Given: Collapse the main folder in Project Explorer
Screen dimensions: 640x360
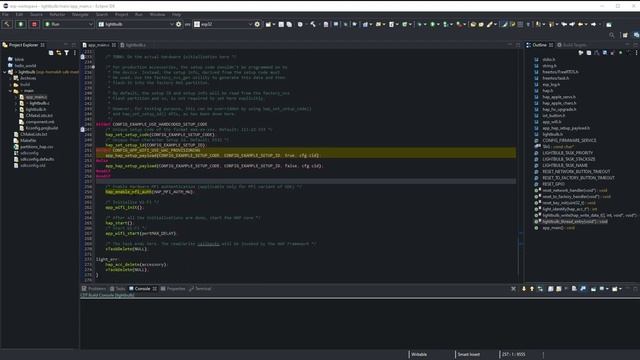Looking at the screenshot, I should pyautogui.click(x=11, y=91).
